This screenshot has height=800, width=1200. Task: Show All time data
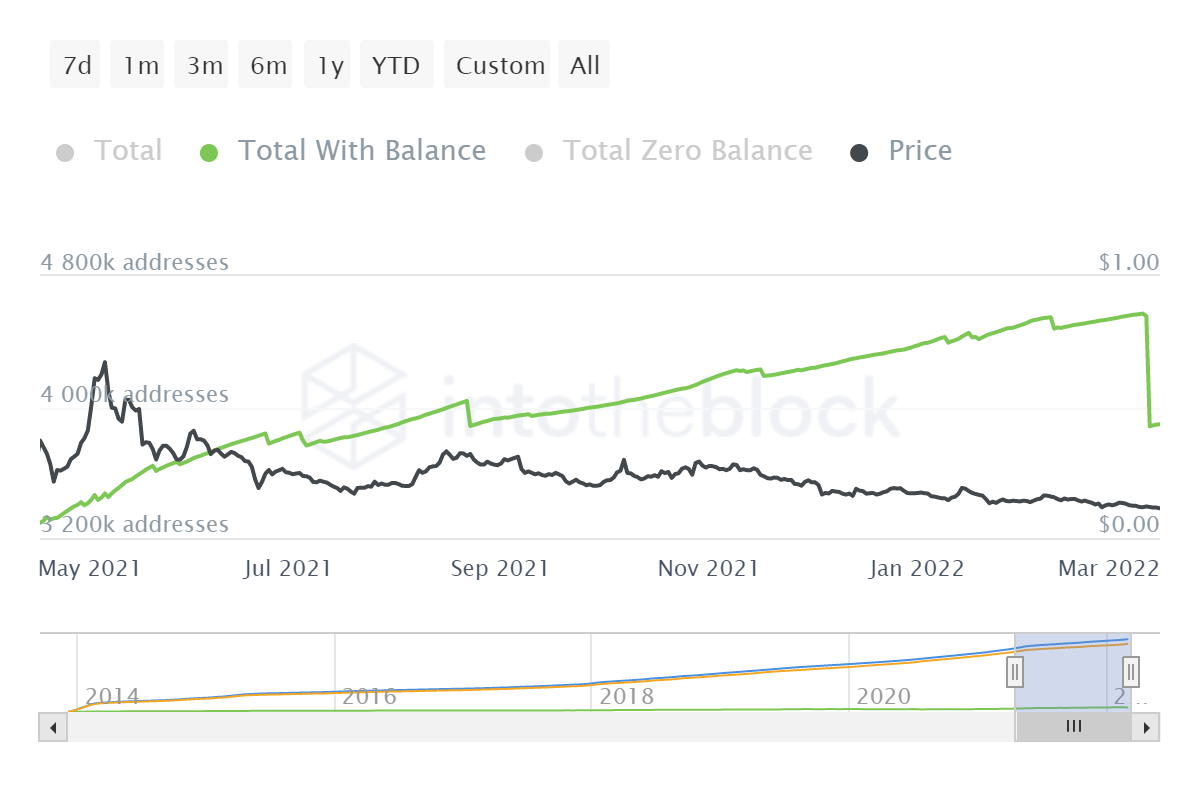tap(585, 66)
